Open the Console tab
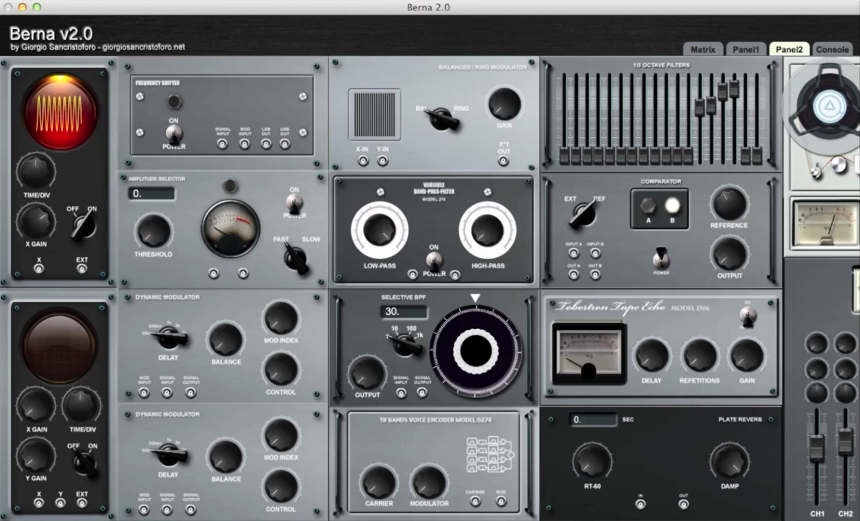860x521 pixels. tap(832, 48)
